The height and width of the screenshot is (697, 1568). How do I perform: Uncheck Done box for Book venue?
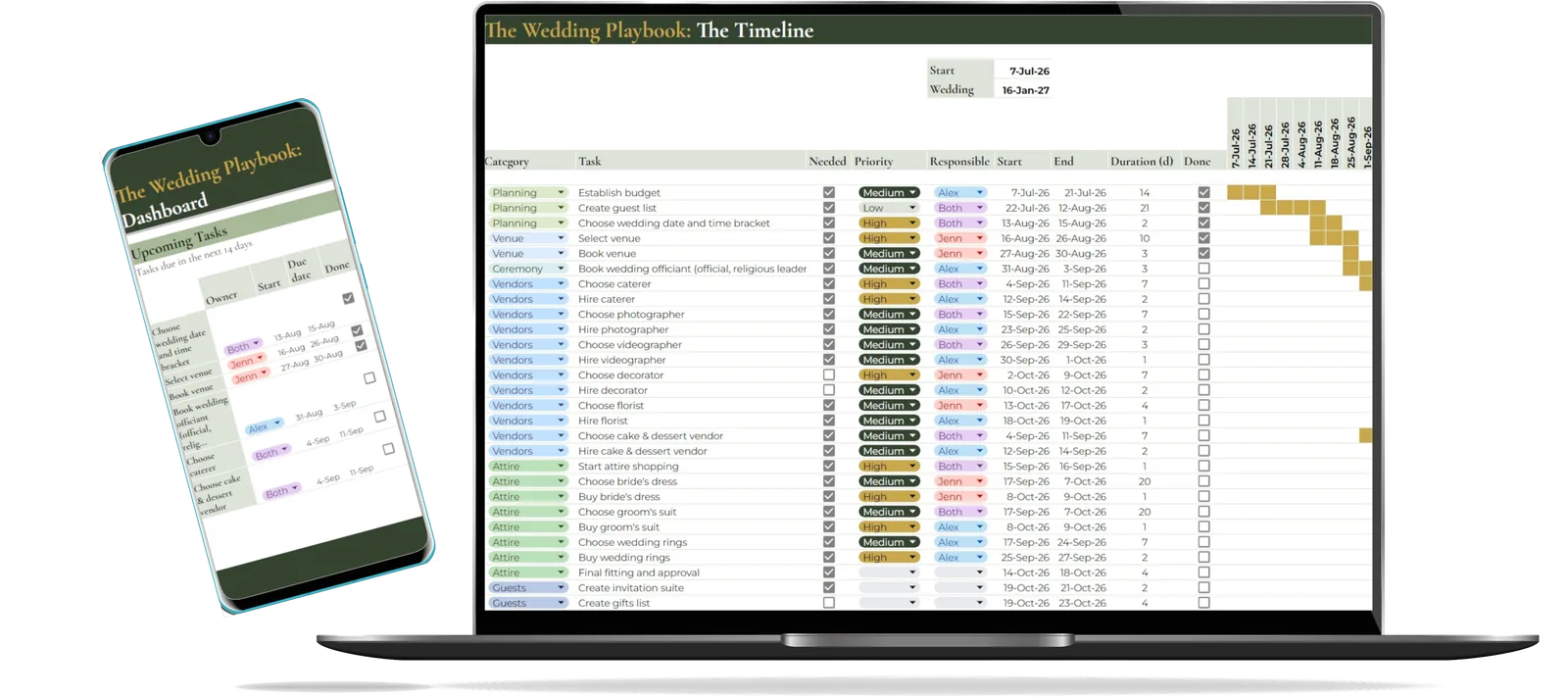coord(1203,254)
